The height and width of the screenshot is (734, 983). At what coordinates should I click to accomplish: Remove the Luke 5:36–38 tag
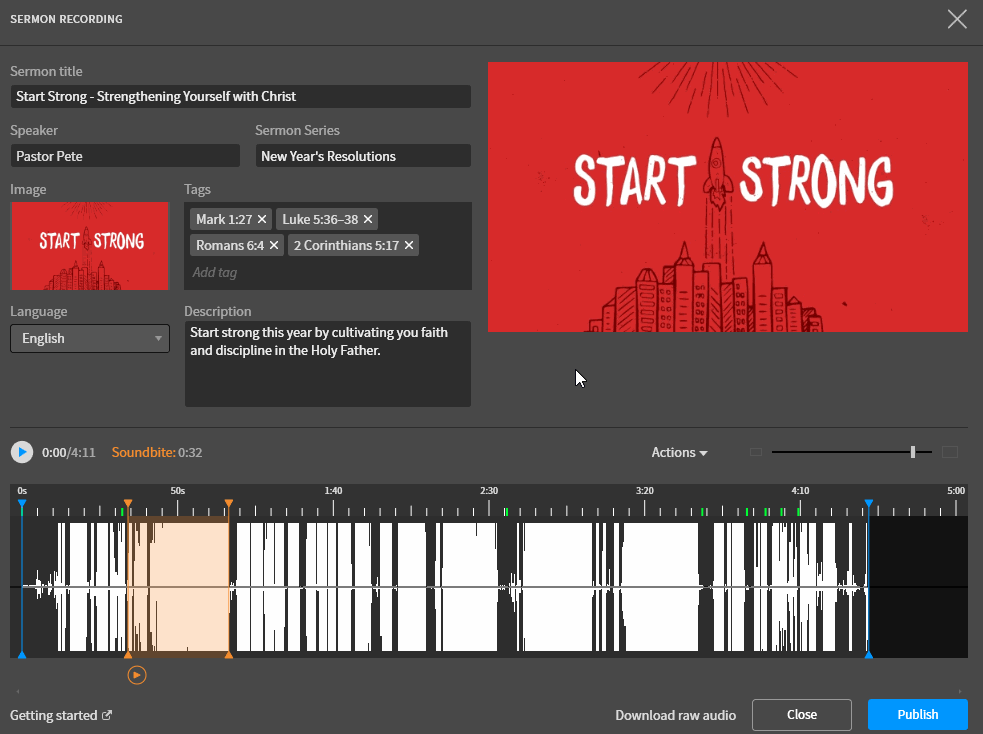[368, 219]
